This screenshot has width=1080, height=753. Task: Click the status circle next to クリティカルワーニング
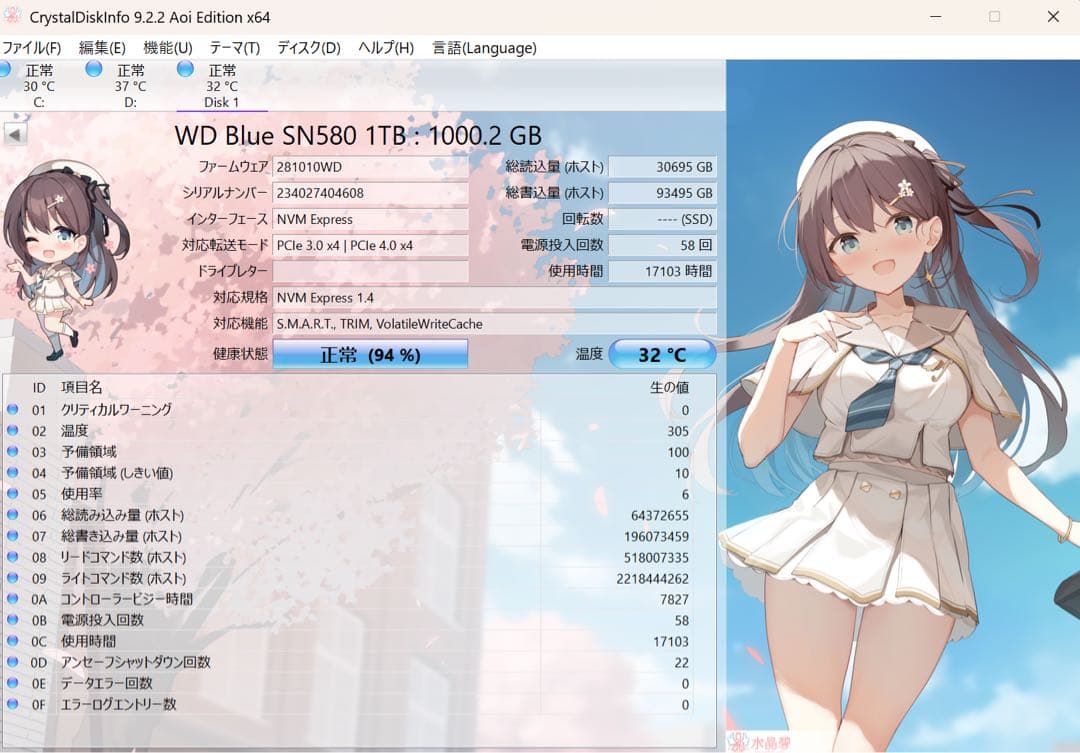point(10,409)
